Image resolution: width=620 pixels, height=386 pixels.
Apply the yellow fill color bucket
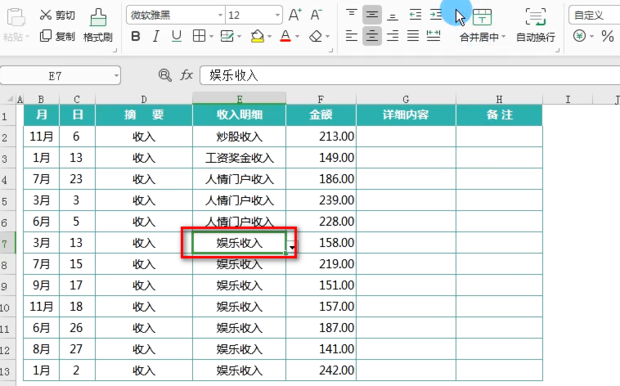(257, 36)
